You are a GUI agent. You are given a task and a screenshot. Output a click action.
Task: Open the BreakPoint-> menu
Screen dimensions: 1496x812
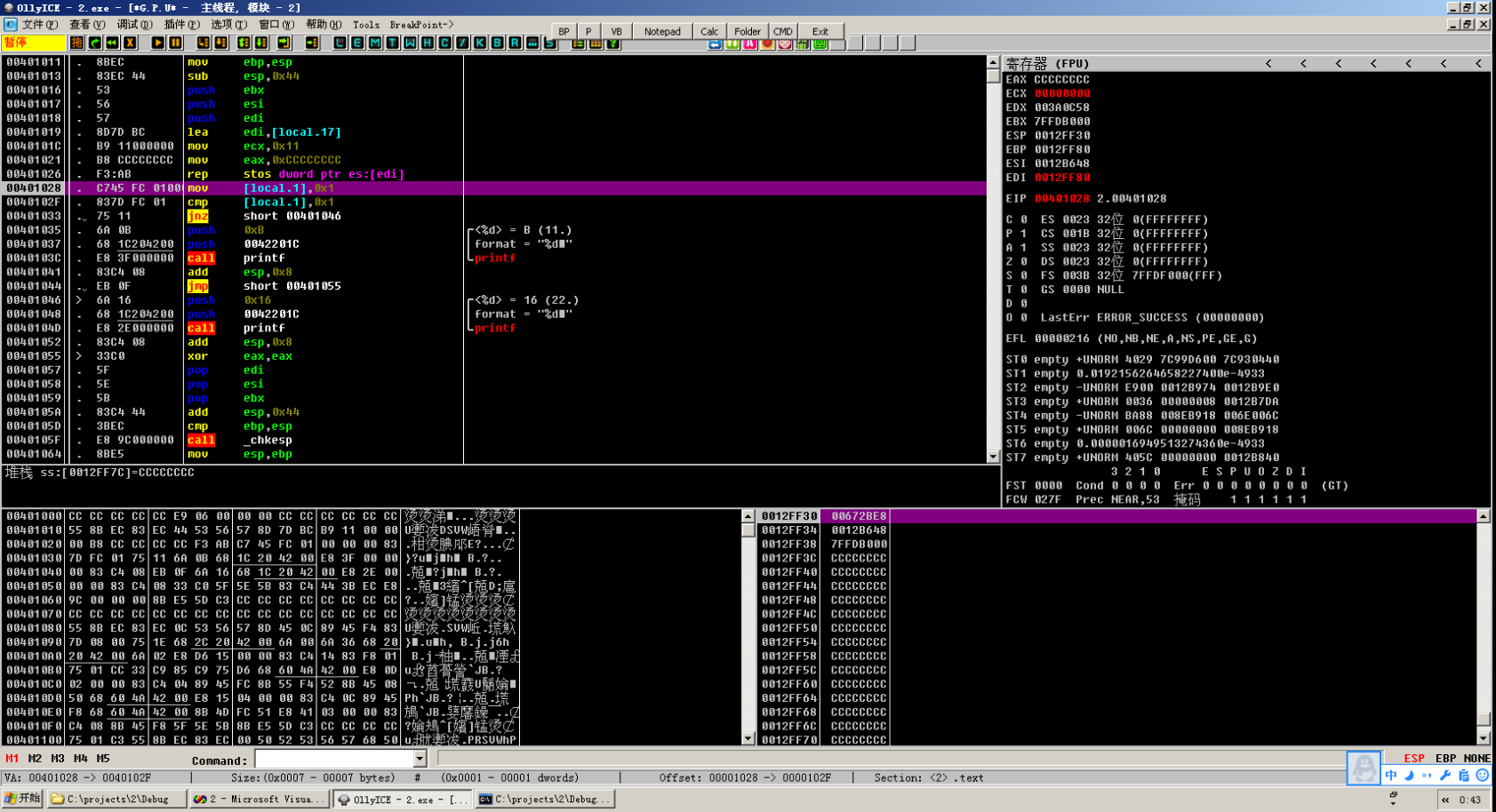tap(421, 25)
